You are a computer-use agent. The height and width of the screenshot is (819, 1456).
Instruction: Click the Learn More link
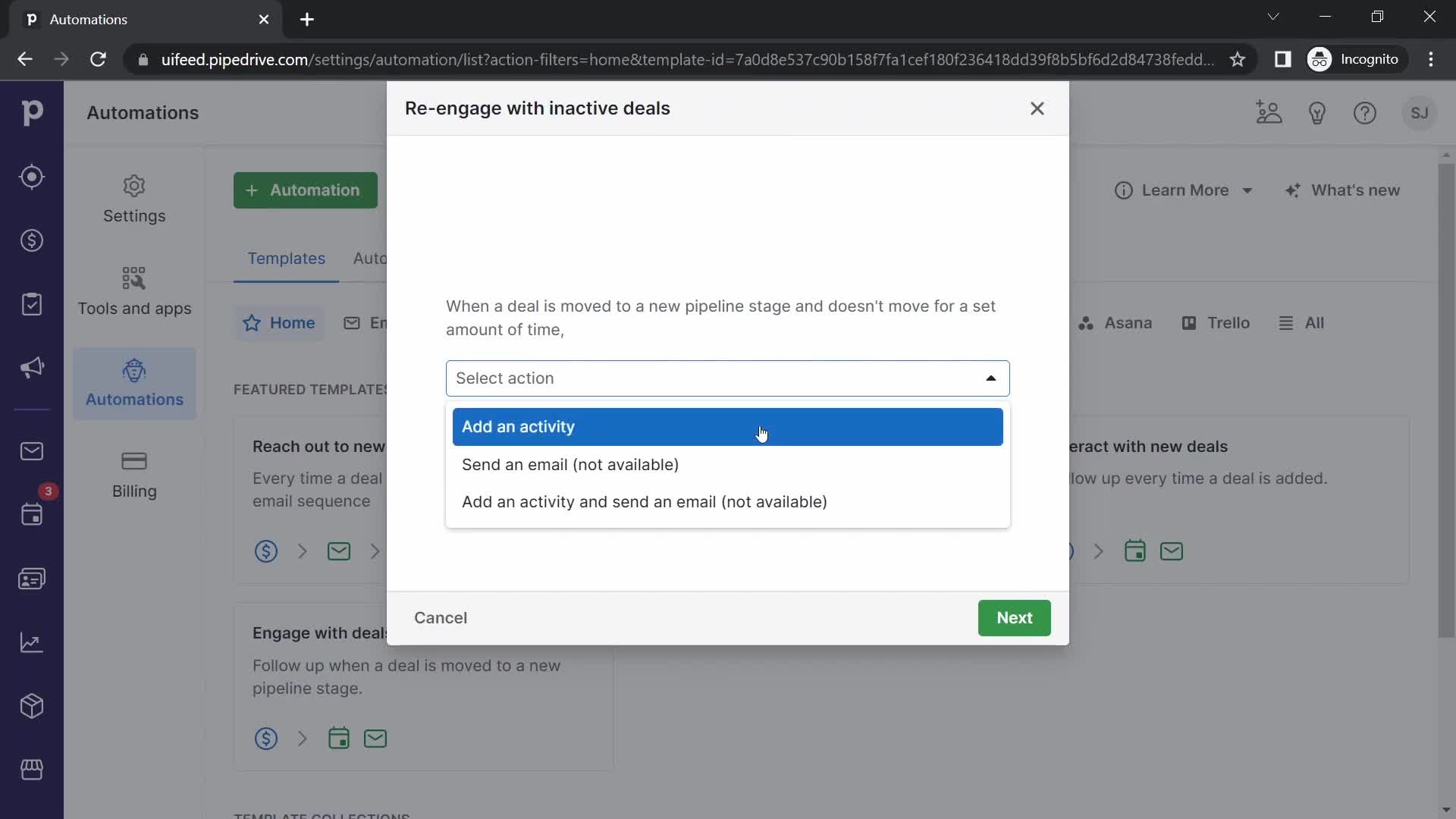click(1185, 190)
